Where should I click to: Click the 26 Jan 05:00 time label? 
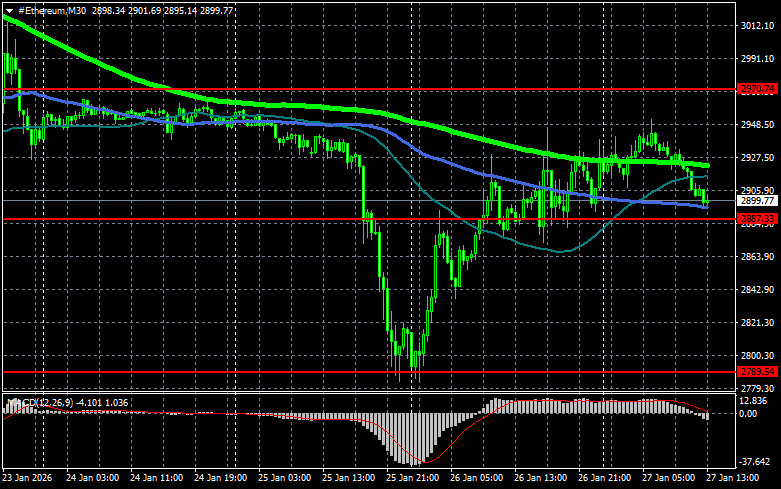point(476,478)
